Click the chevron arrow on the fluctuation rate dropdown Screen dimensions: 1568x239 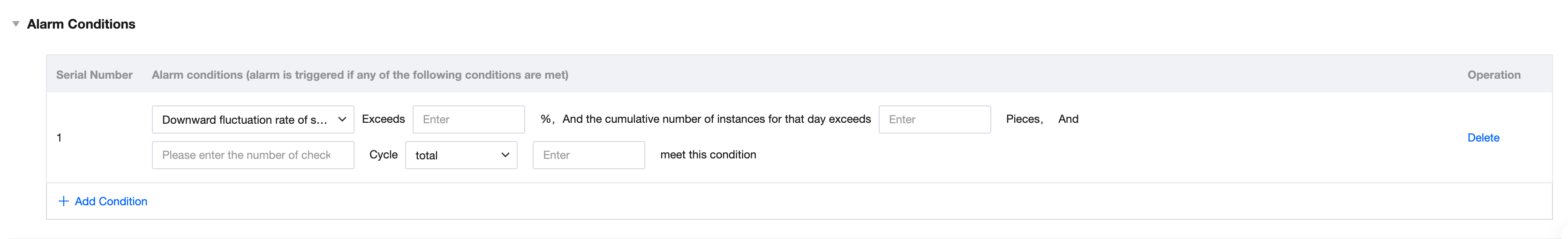tap(342, 119)
